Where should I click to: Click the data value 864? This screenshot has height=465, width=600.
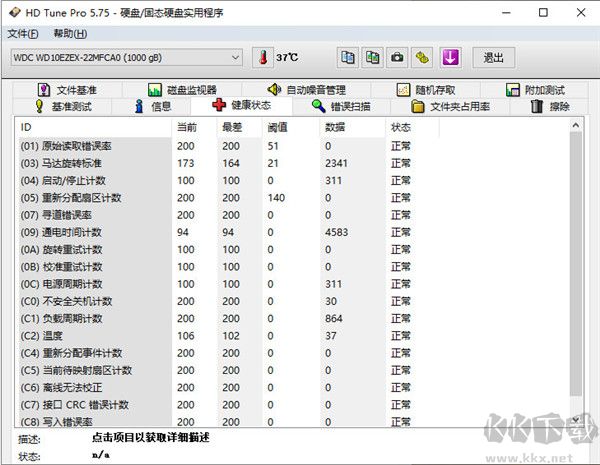pos(334,318)
